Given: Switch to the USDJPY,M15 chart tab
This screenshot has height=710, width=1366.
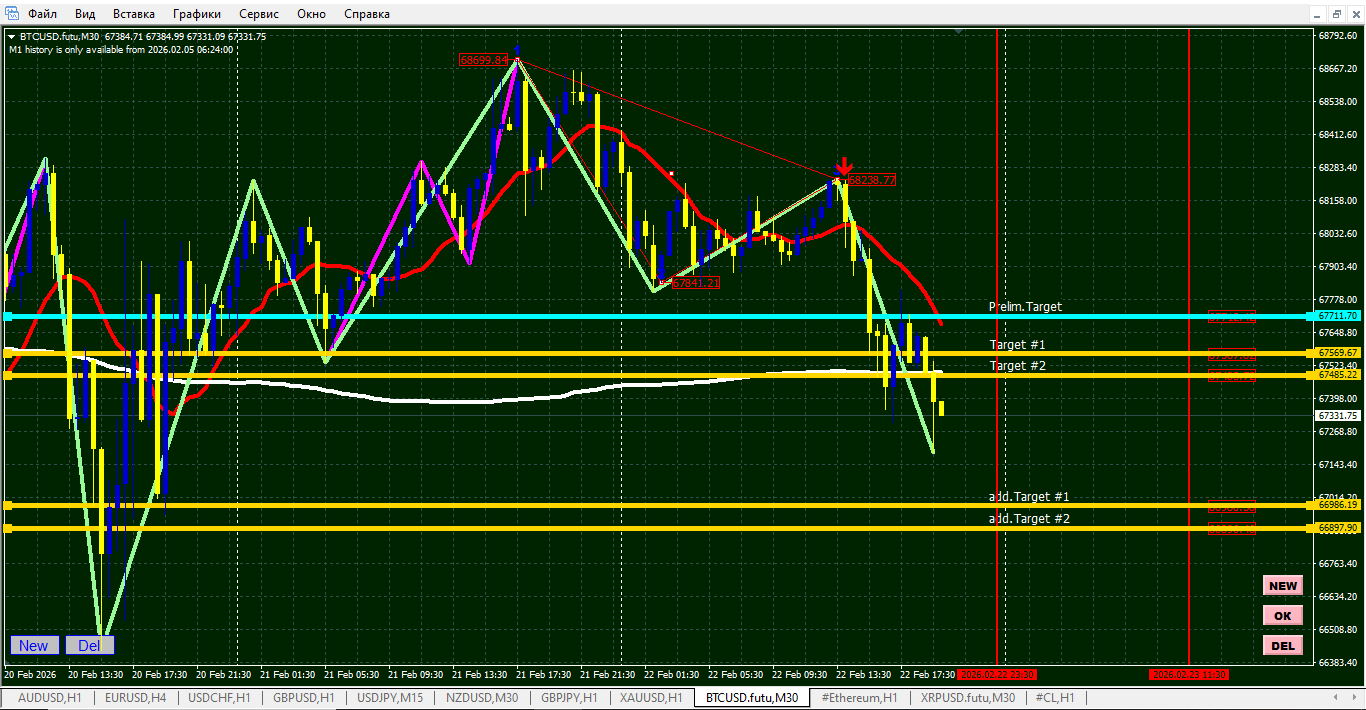Looking at the screenshot, I should pos(390,698).
